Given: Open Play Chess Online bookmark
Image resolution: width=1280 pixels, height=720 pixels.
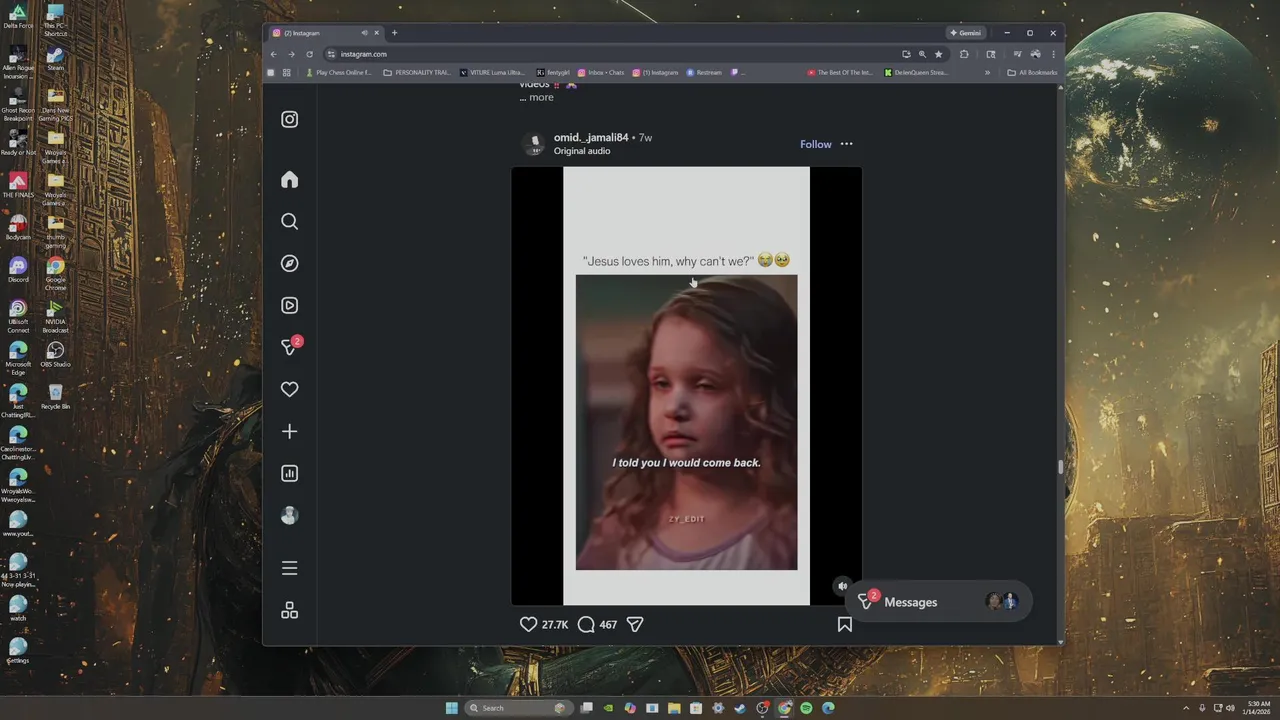Looking at the screenshot, I should tap(339, 73).
